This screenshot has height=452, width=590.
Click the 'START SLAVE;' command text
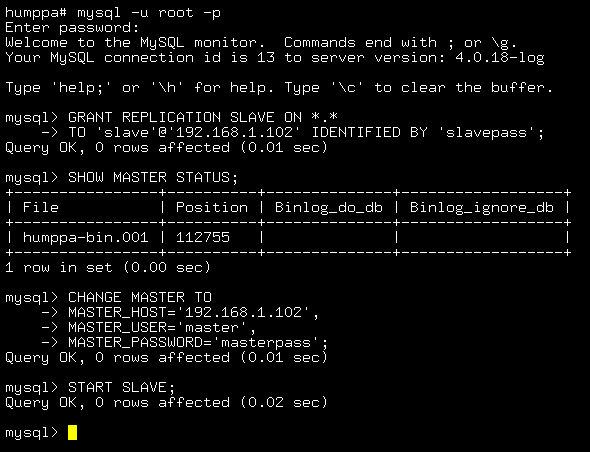coord(122,387)
